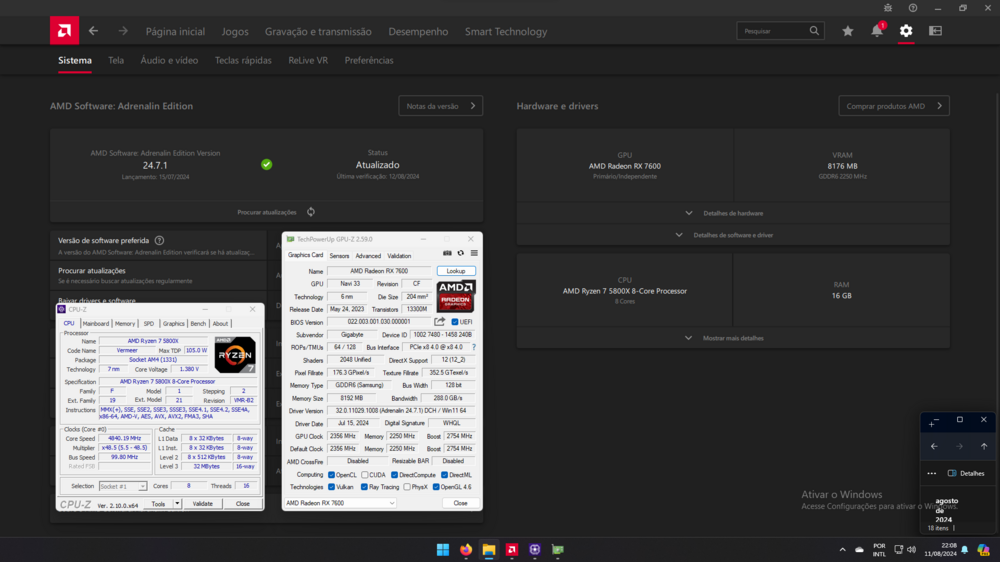Click the Pesquisar search field

pyautogui.click(x=773, y=31)
